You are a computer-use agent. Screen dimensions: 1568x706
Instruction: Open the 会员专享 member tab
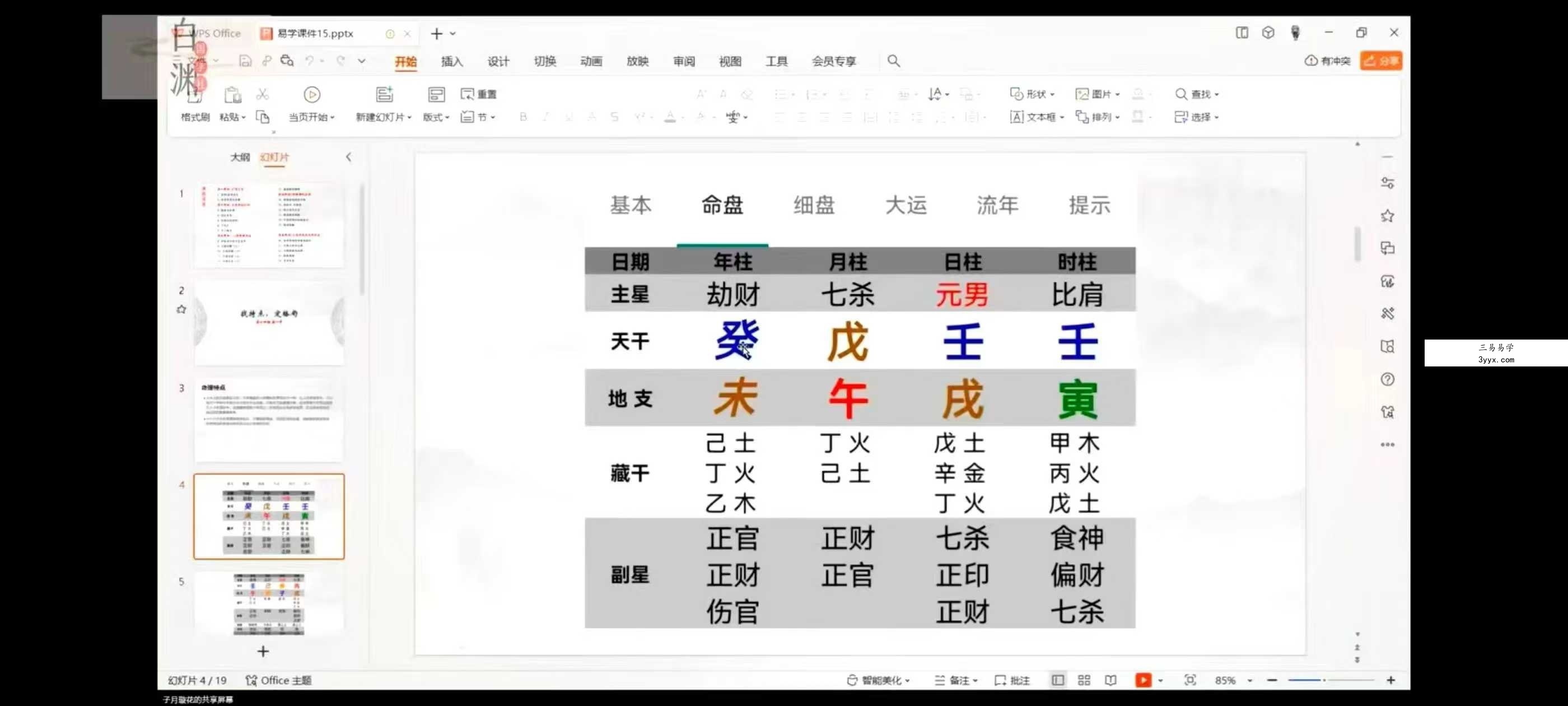833,61
